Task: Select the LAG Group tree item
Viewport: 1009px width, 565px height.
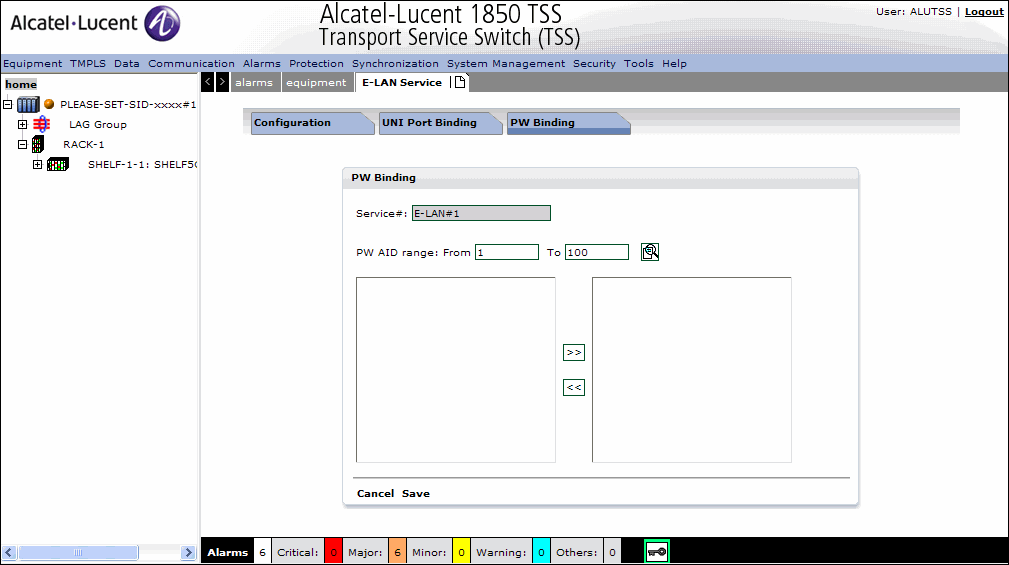Action: click(x=98, y=124)
